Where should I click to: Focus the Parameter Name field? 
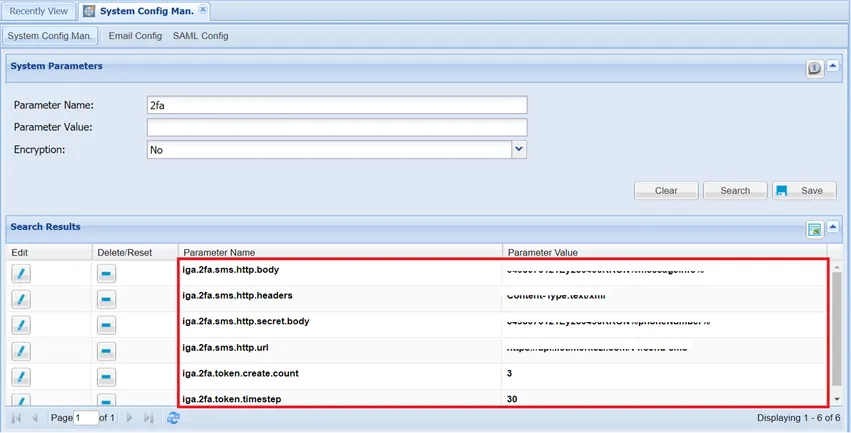337,105
